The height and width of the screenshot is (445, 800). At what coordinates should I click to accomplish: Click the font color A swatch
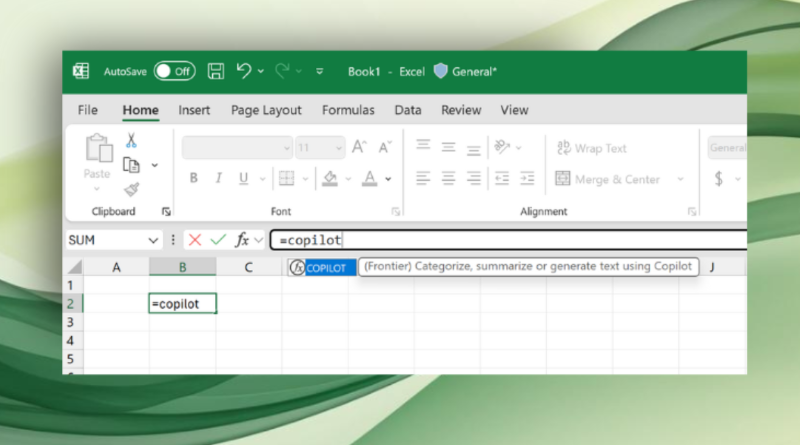pyautogui.click(x=369, y=179)
